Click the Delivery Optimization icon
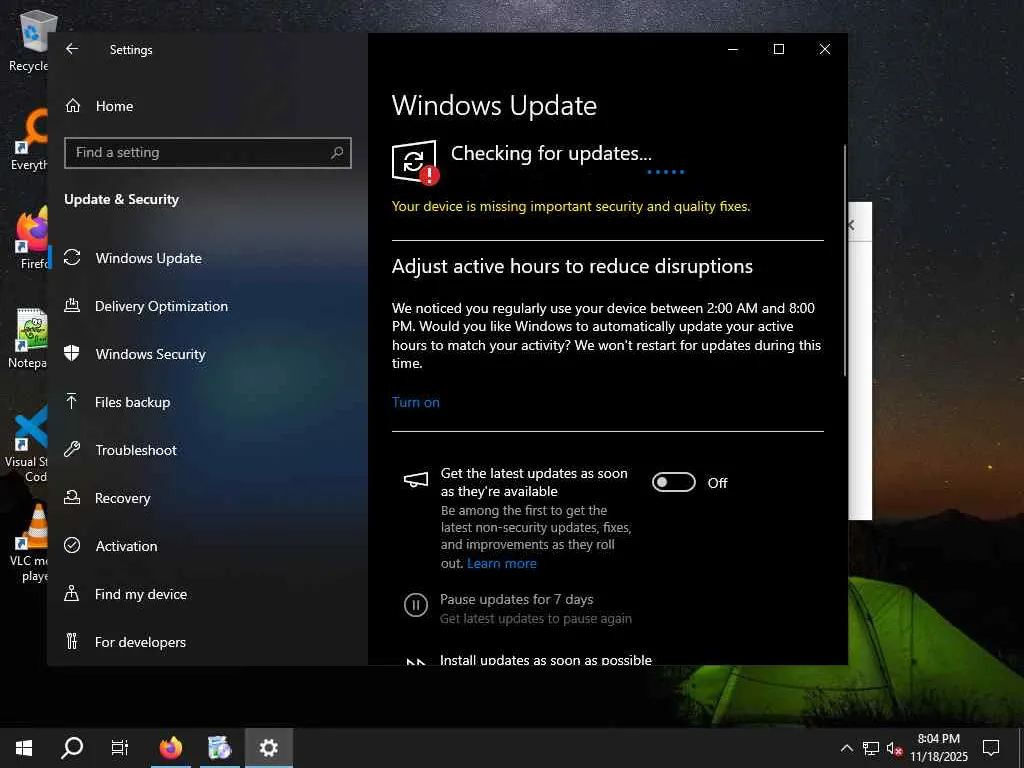The image size is (1024, 768). coord(72,305)
